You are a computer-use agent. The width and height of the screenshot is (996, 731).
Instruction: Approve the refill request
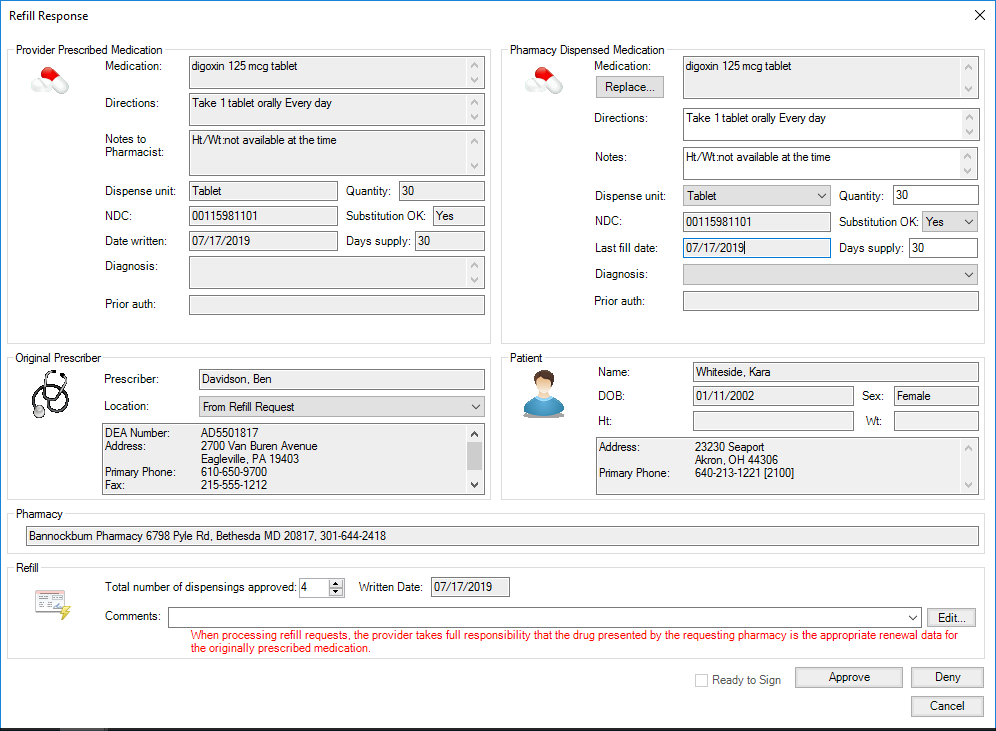[x=849, y=678]
